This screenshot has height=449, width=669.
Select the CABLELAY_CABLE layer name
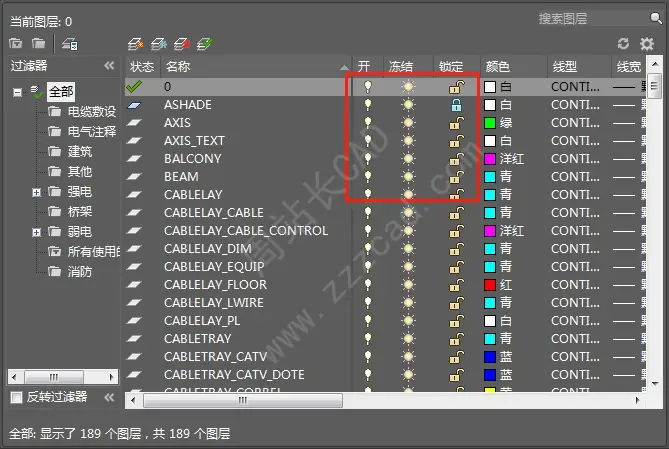[x=214, y=213]
